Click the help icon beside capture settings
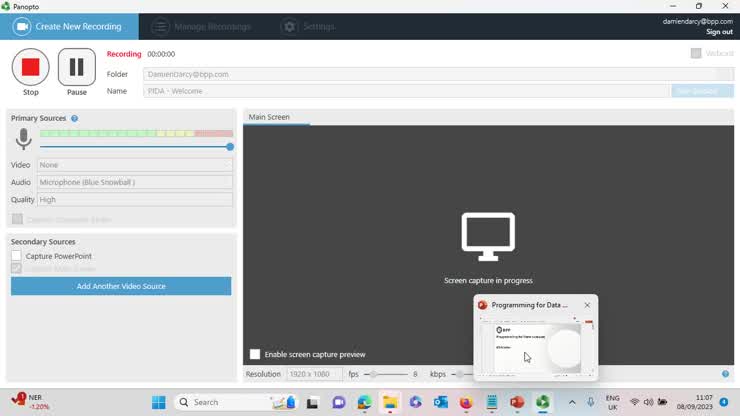The image size is (740, 416). [x=725, y=374]
